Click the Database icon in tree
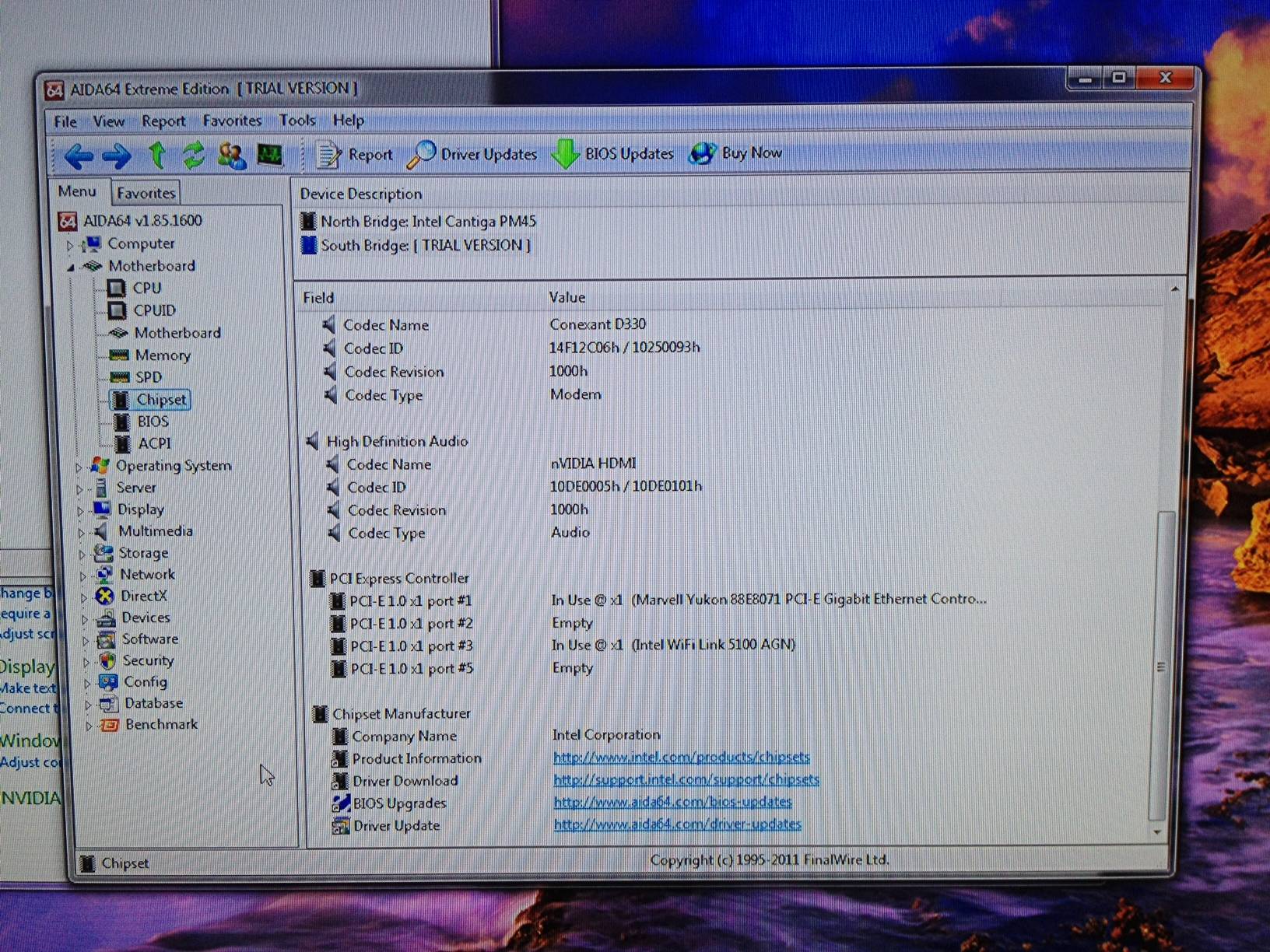1270x952 pixels. (x=109, y=704)
